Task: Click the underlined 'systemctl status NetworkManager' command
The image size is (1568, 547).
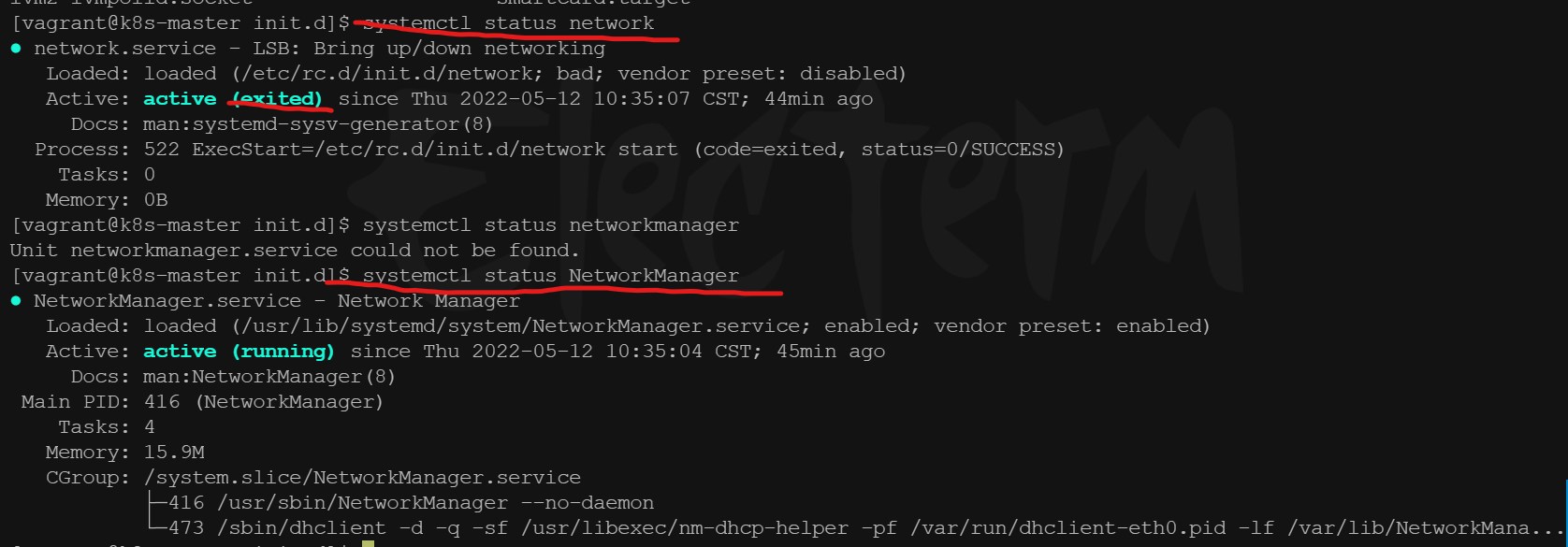Action: tap(551, 275)
